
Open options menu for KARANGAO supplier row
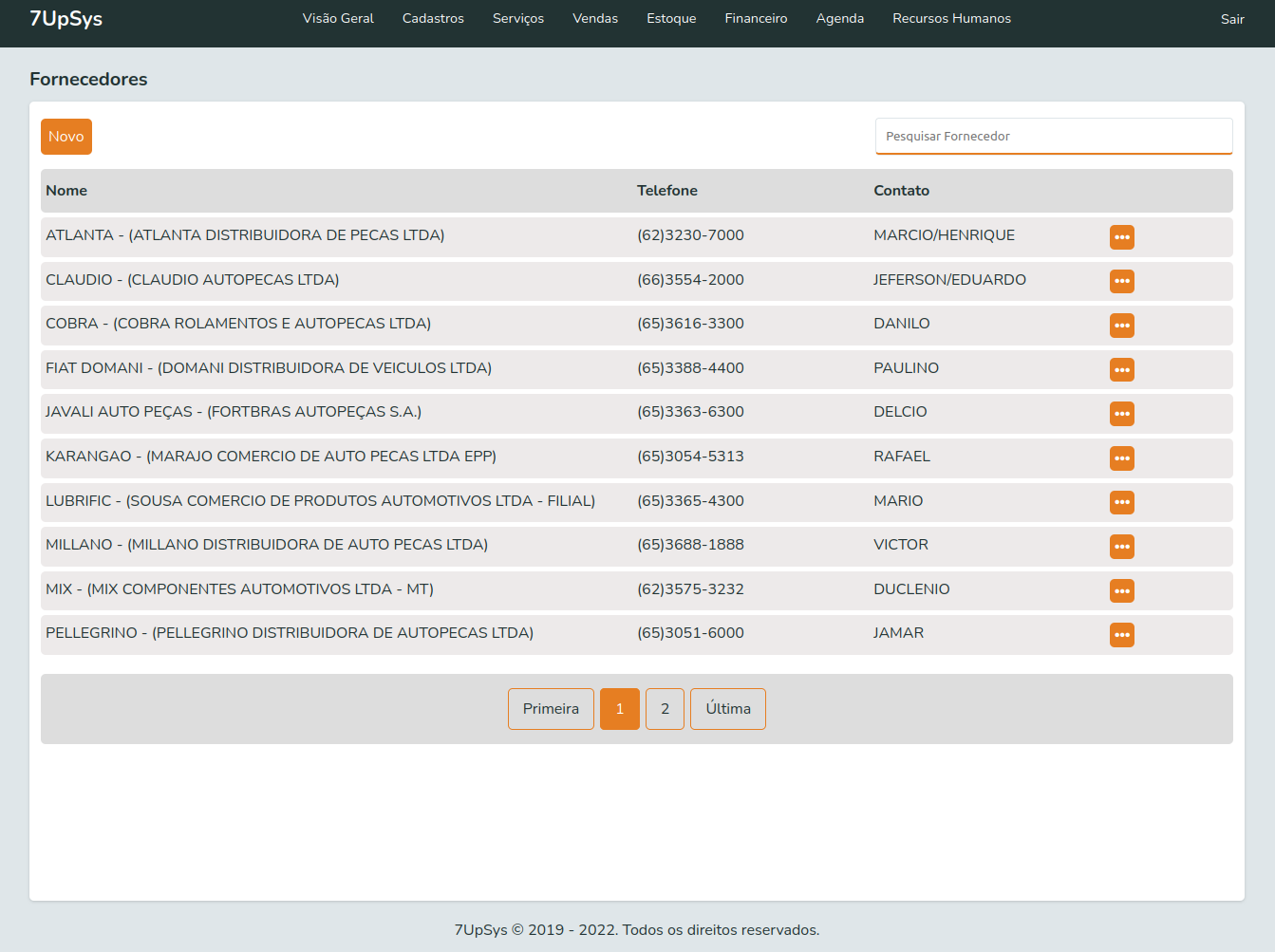[1122, 458]
